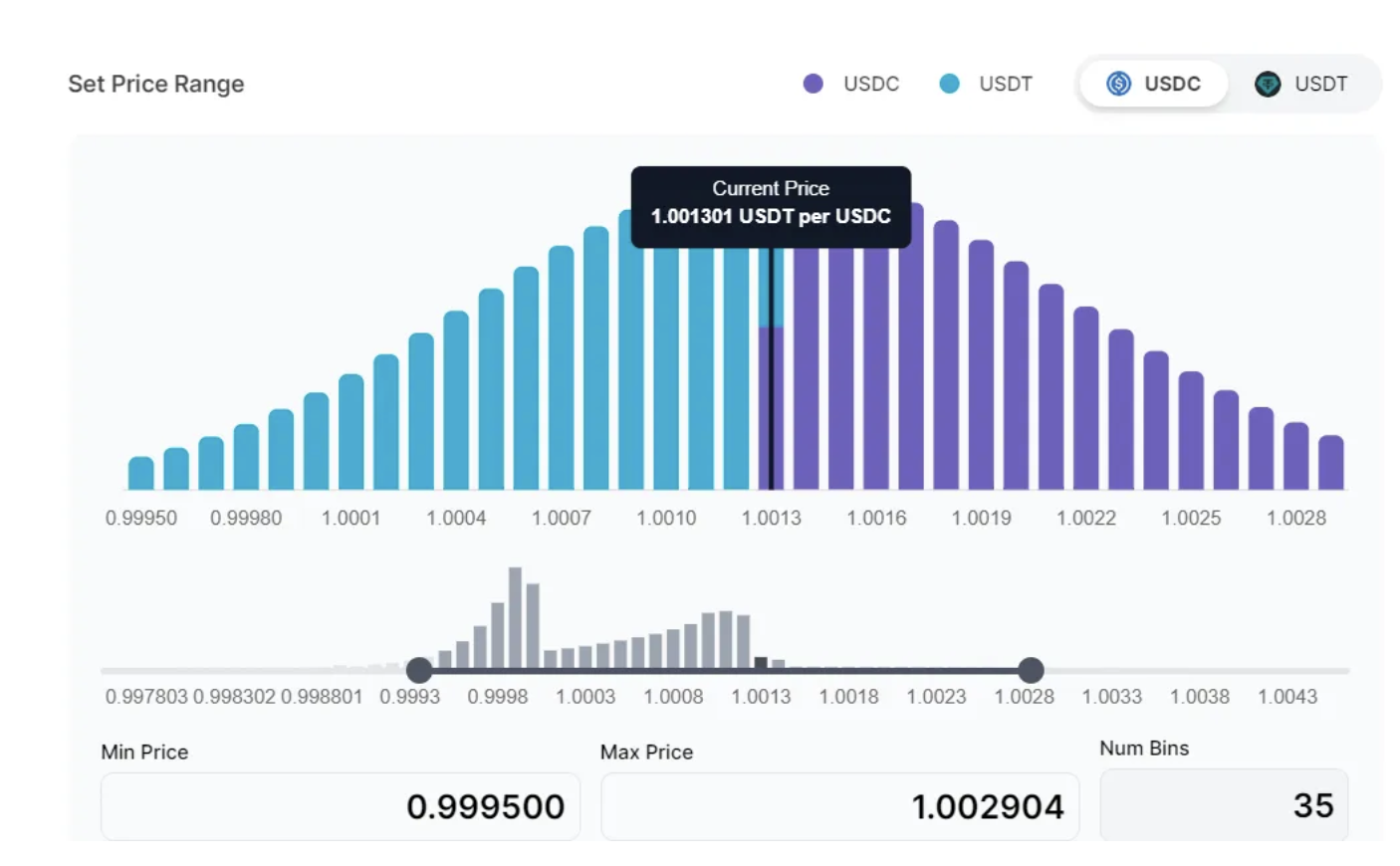This screenshot has height=866, width=1400.
Task: Click the slider axis label "1.0018"
Action: (x=848, y=697)
